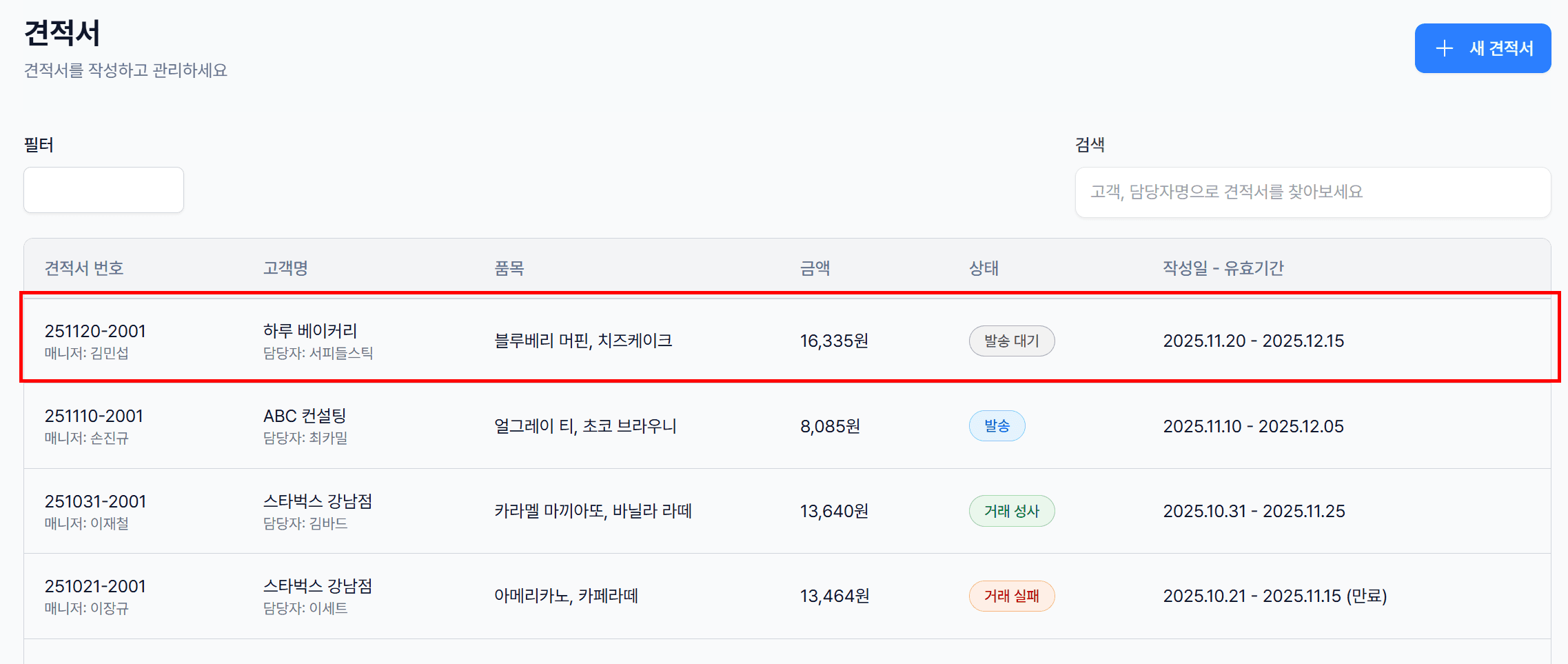Click expired range 2025.10.21 - 2025.11.15 (만료)
This screenshot has width=1568, height=664.
[1275, 596]
